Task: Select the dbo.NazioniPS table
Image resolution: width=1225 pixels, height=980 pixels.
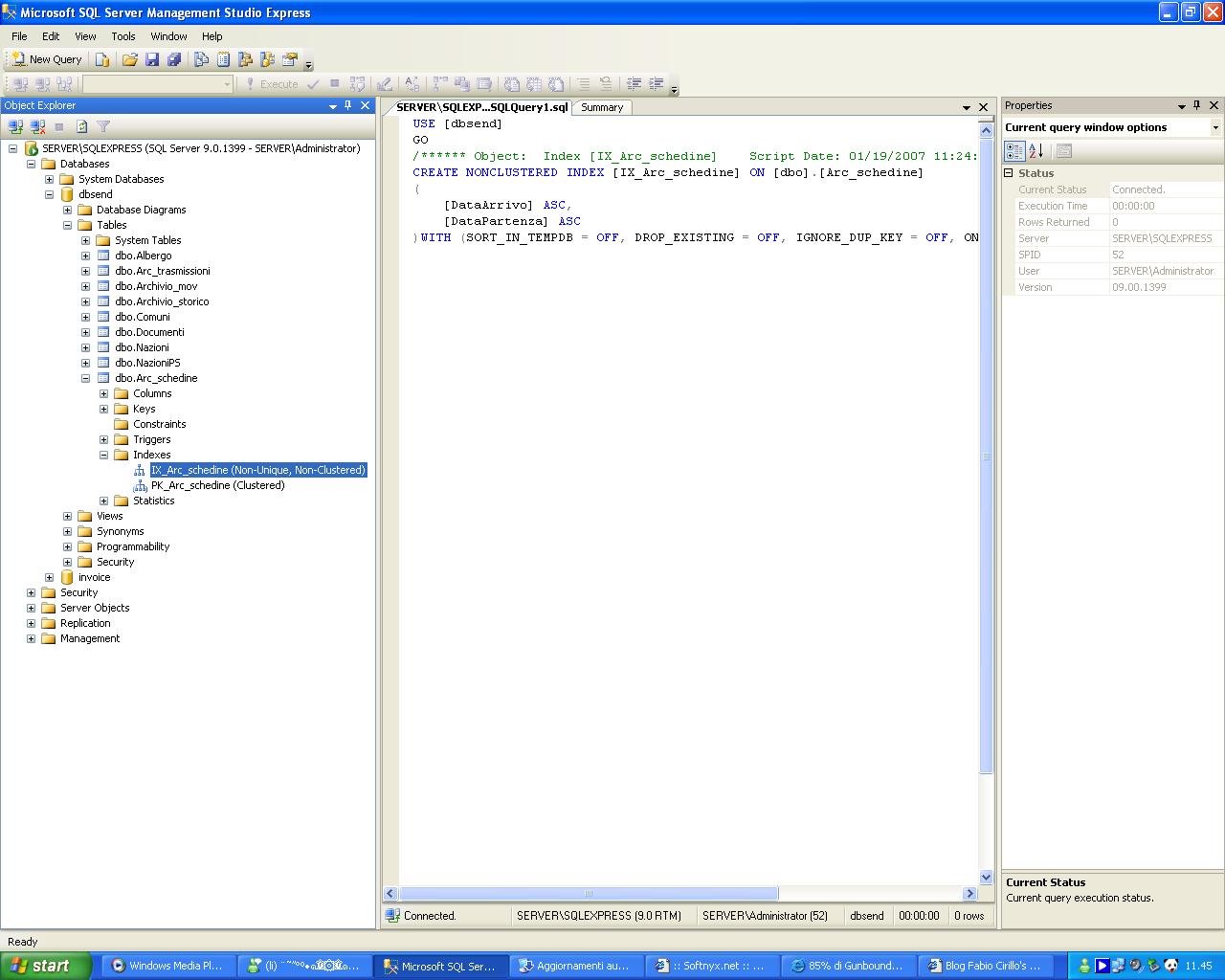Action: point(147,363)
